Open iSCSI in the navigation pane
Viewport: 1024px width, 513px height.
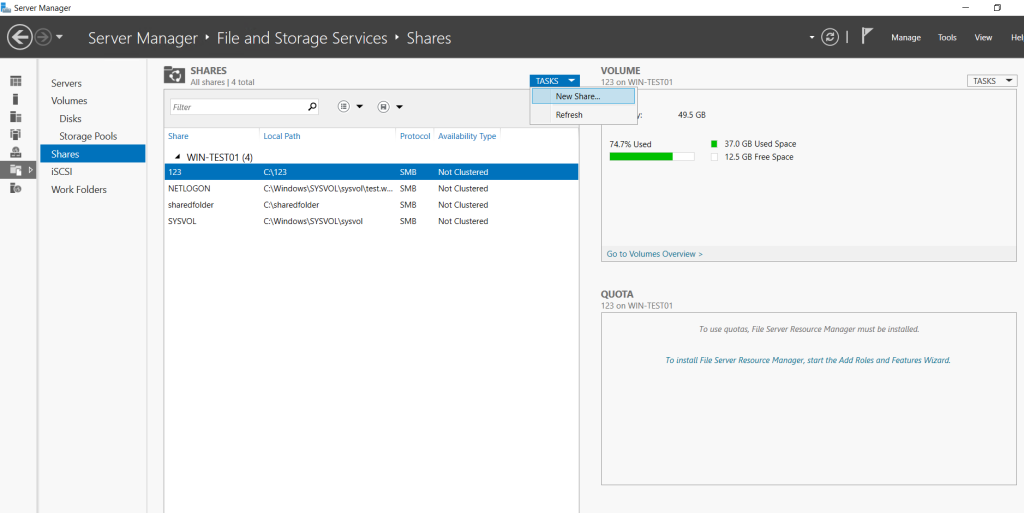[61, 172]
